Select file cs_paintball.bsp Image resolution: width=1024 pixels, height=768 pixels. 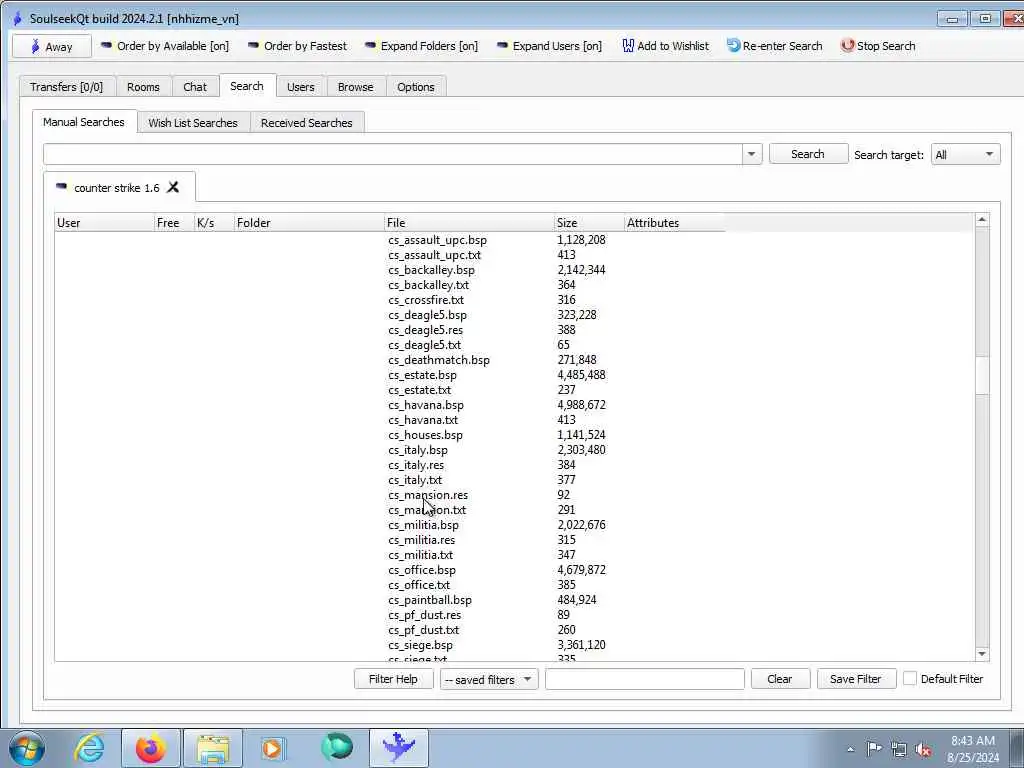[430, 600]
